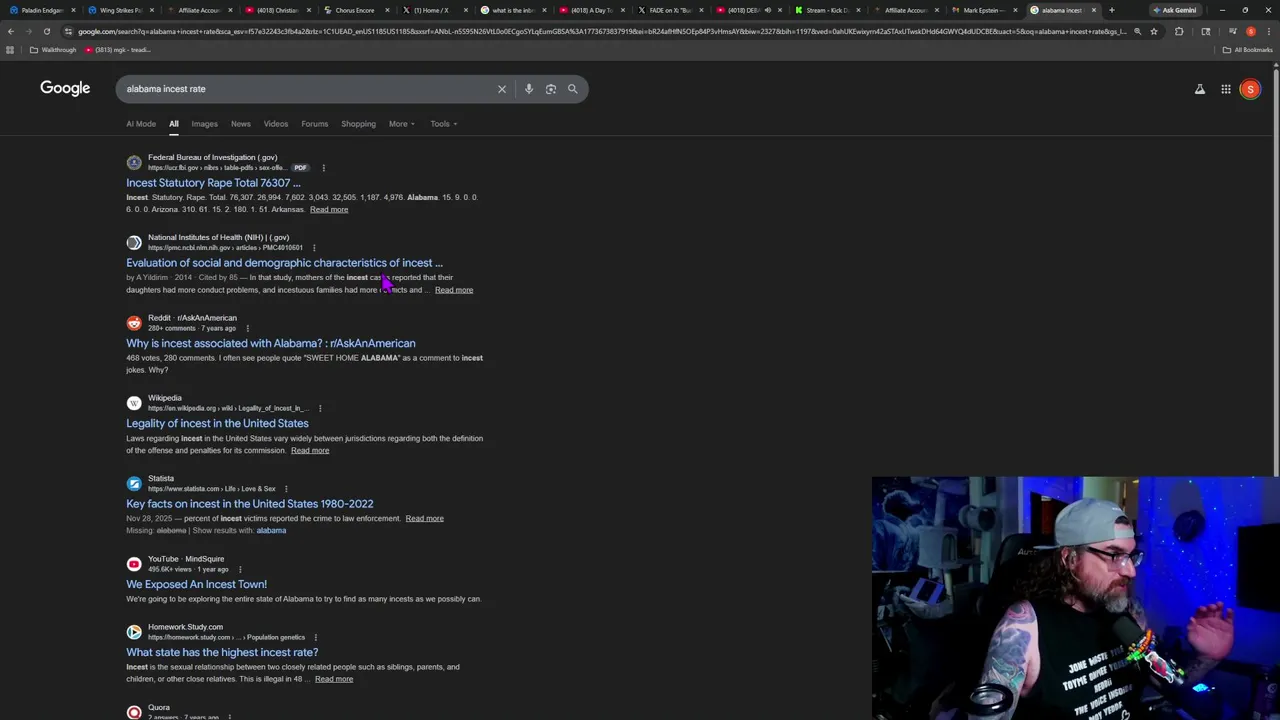Open What state has the highest rate link
1280x720 pixels.
pyautogui.click(x=222, y=652)
